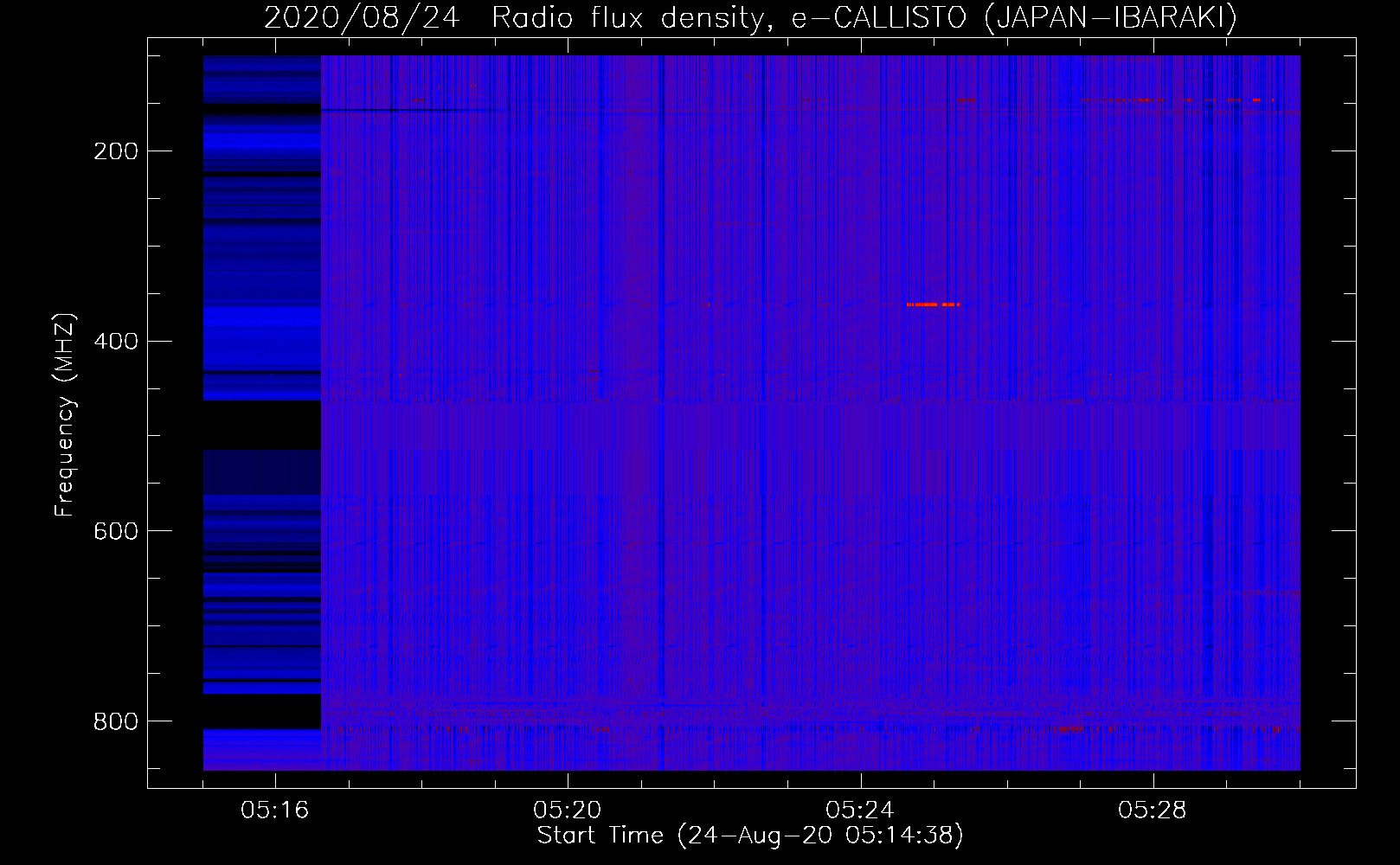This screenshot has height=865, width=1400.
Task: Click the 05:16 time tick label
Action: click(x=275, y=811)
